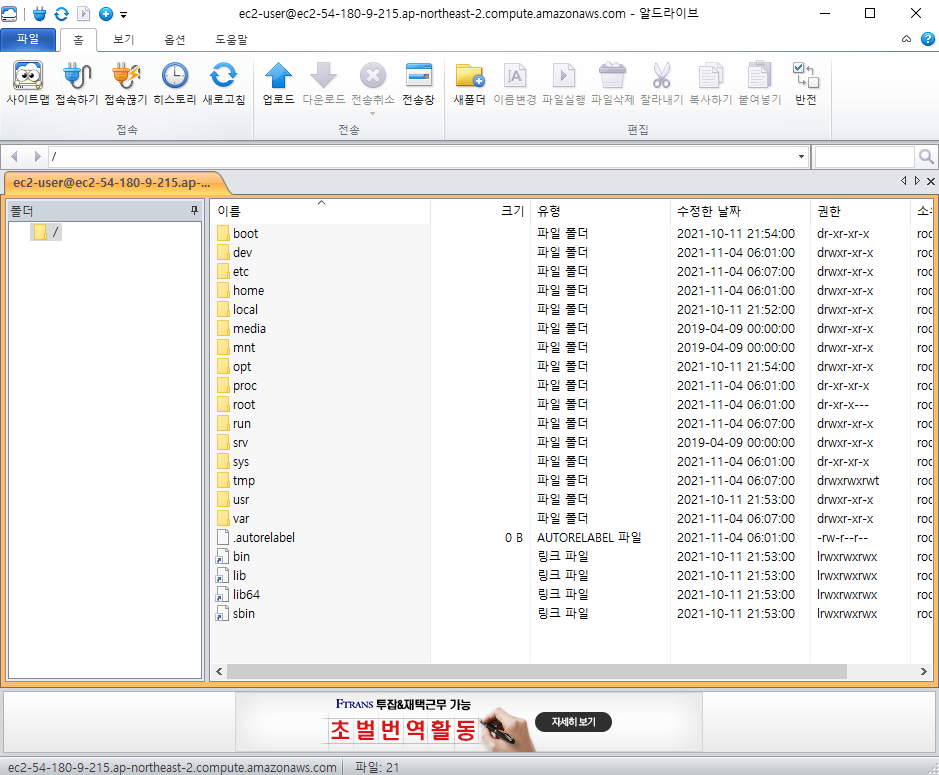Sort by the 수정한 날짜 column header
This screenshot has height=775, width=939.
(x=740, y=211)
